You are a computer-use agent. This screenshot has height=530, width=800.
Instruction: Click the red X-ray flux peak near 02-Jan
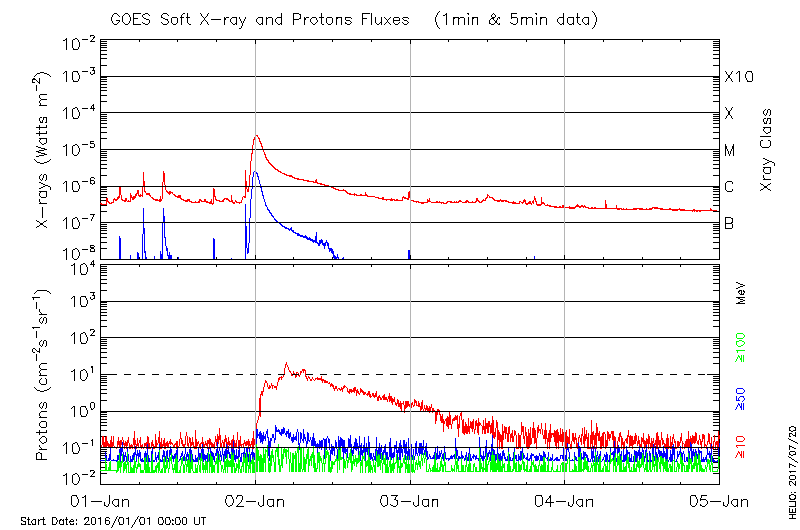[x=257, y=136]
